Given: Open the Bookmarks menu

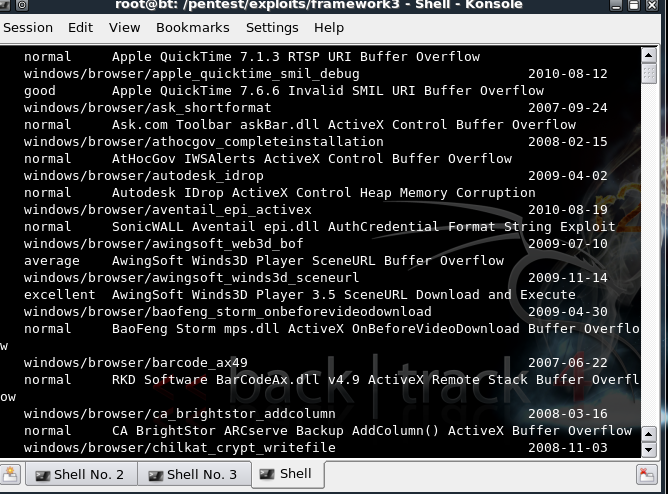Looking at the screenshot, I should [x=193, y=28].
